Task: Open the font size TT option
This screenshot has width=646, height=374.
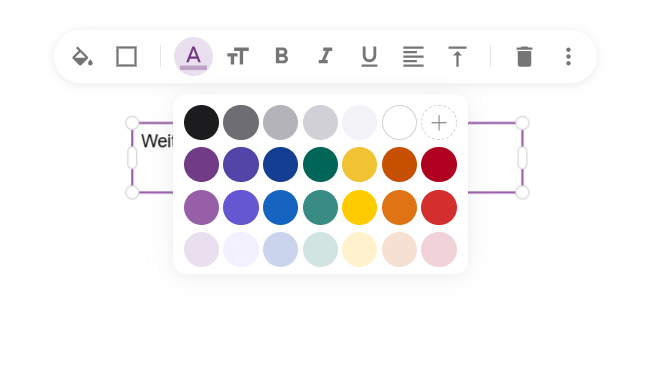Action: point(238,56)
